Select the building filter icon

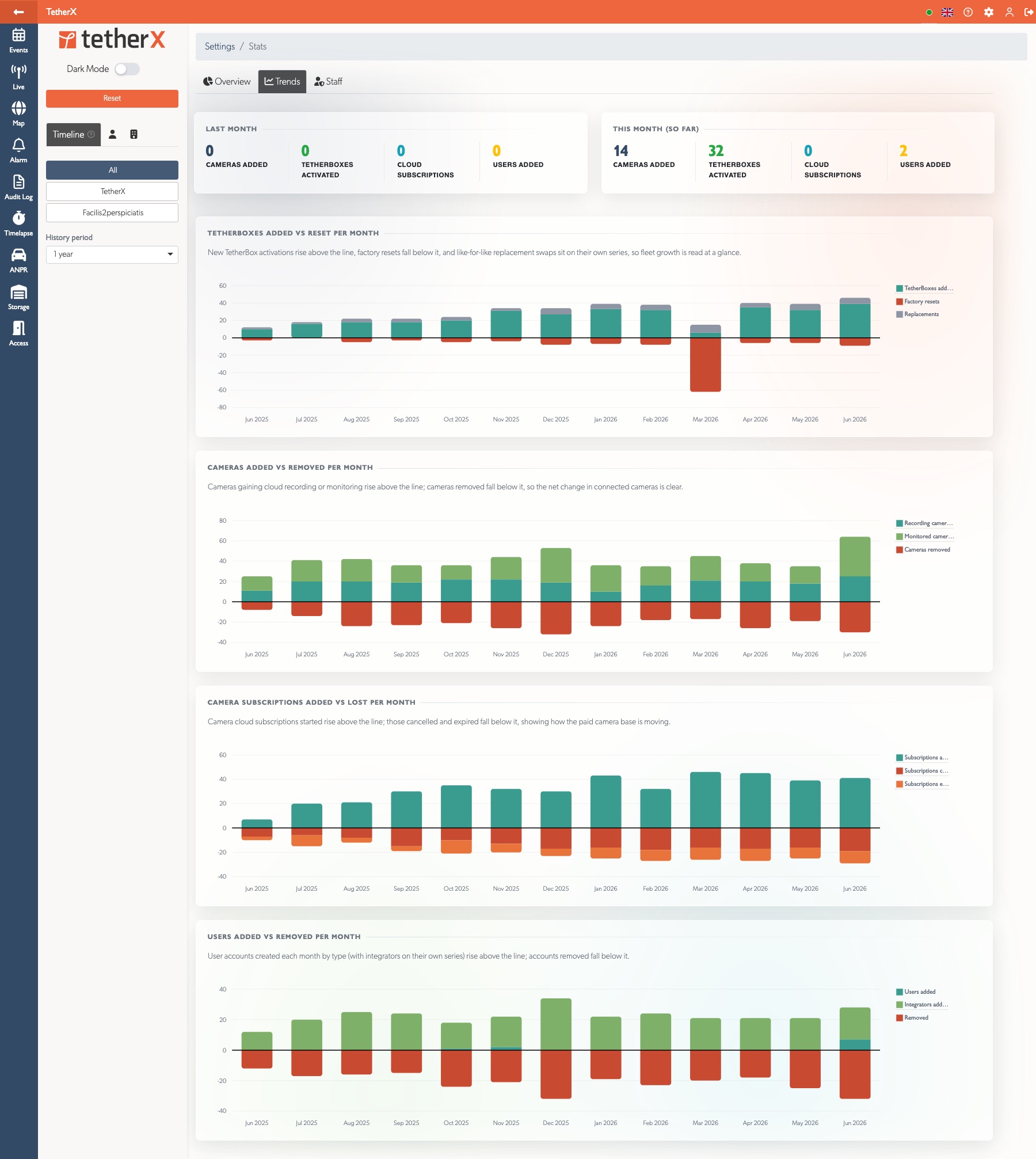click(134, 134)
